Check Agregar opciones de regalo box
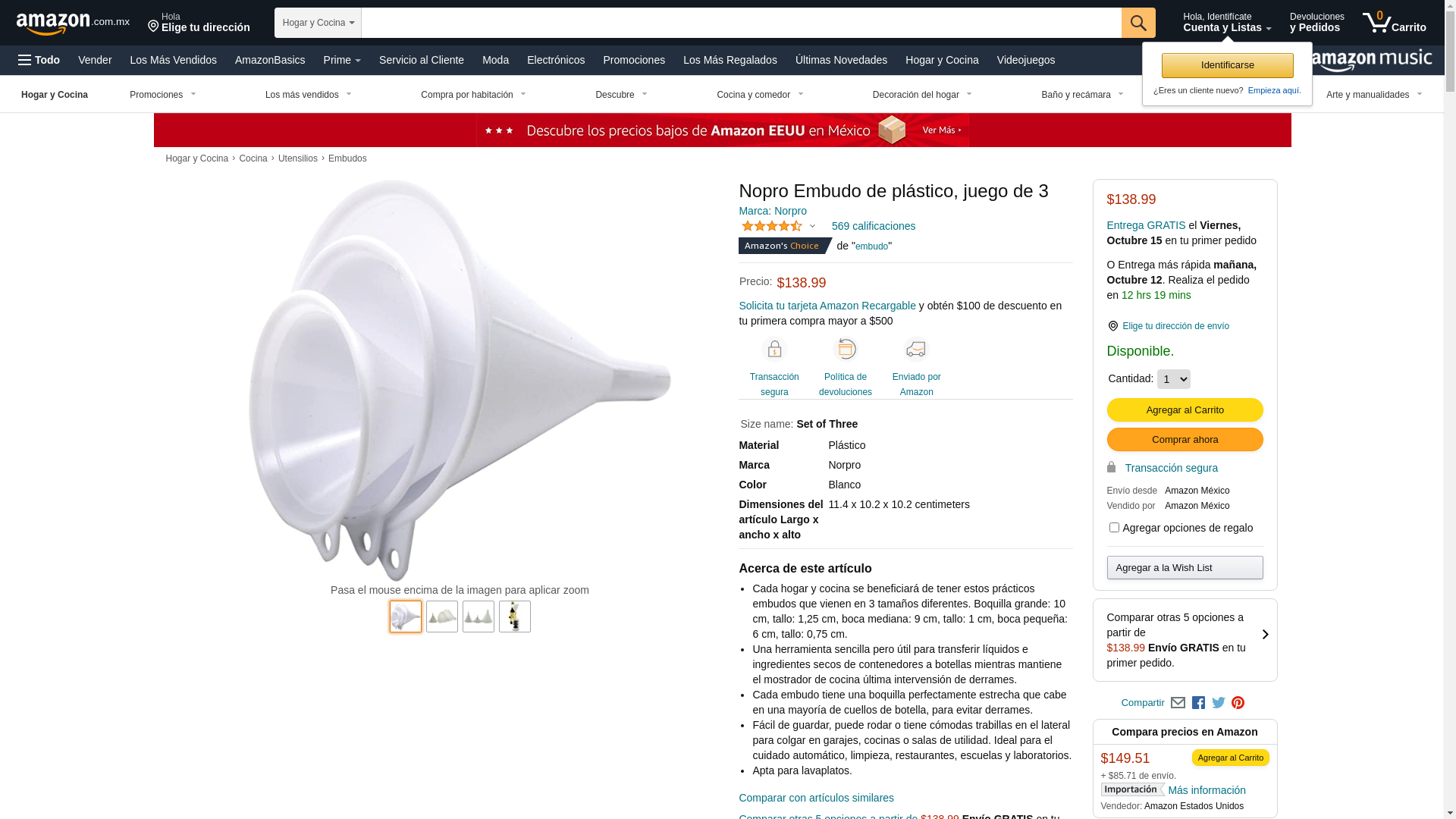The image size is (1456, 819). click(x=1114, y=527)
